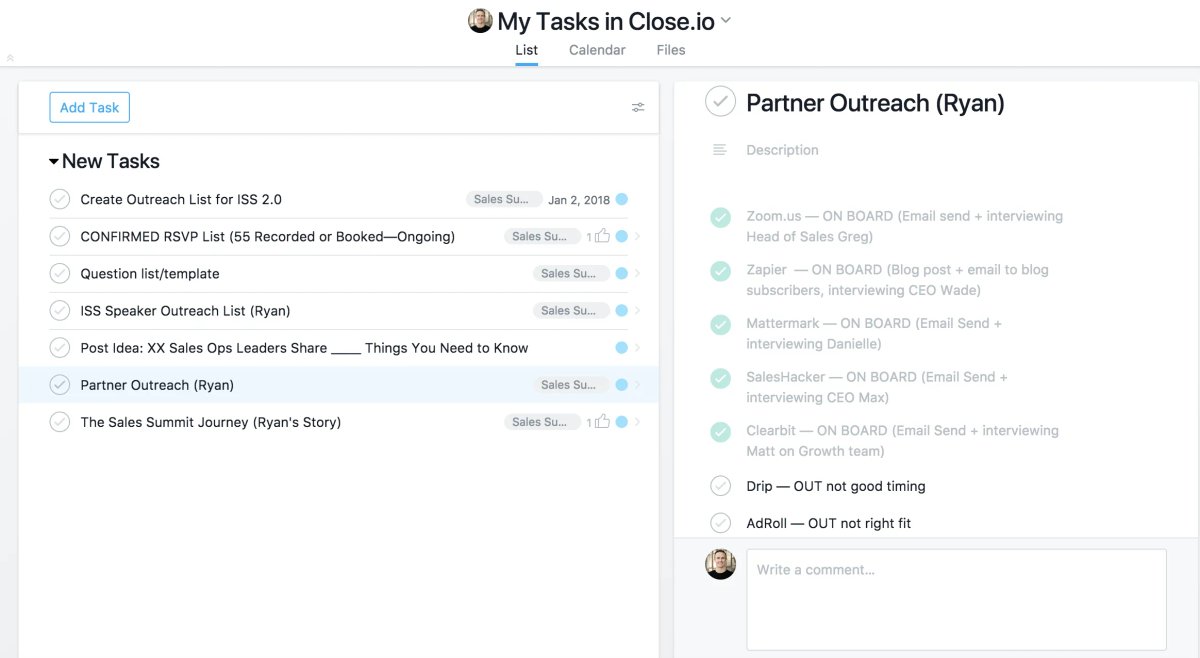Open Sales Su... project pill on Question list/template

click(570, 274)
